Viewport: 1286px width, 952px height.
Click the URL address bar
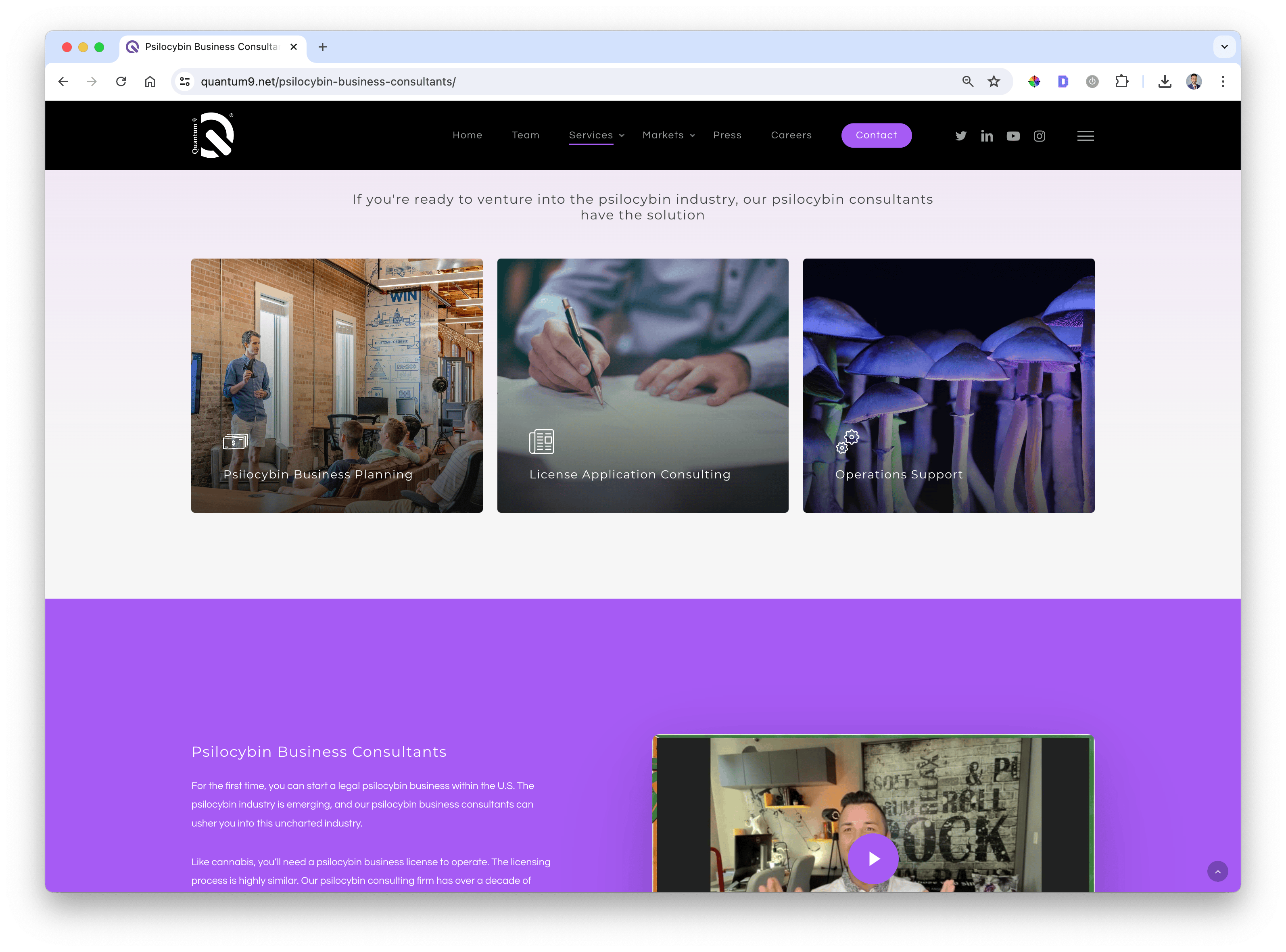click(576, 82)
